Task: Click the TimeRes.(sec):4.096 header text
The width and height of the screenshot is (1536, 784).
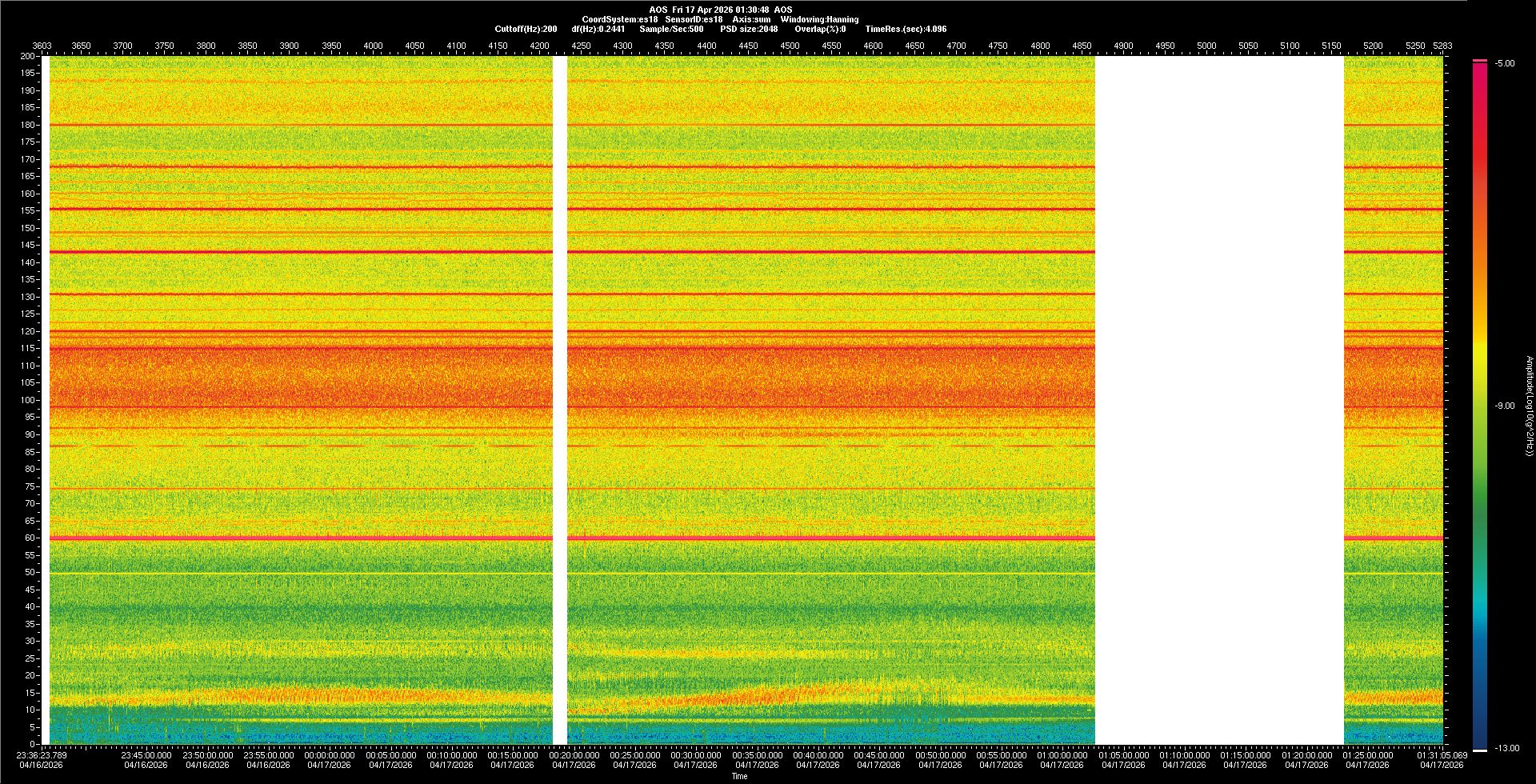Action: tap(906, 29)
